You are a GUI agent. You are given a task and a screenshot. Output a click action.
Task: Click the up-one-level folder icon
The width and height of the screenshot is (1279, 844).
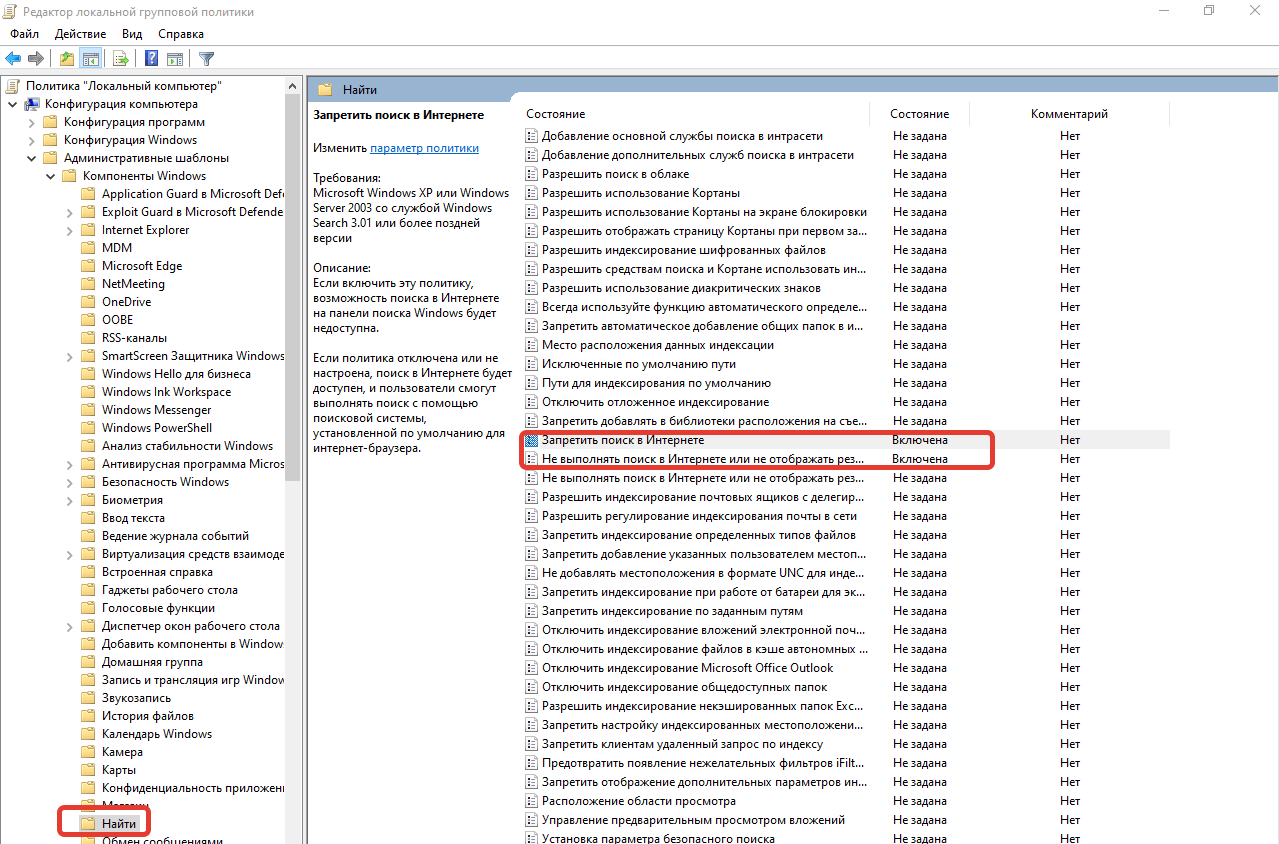pos(67,59)
